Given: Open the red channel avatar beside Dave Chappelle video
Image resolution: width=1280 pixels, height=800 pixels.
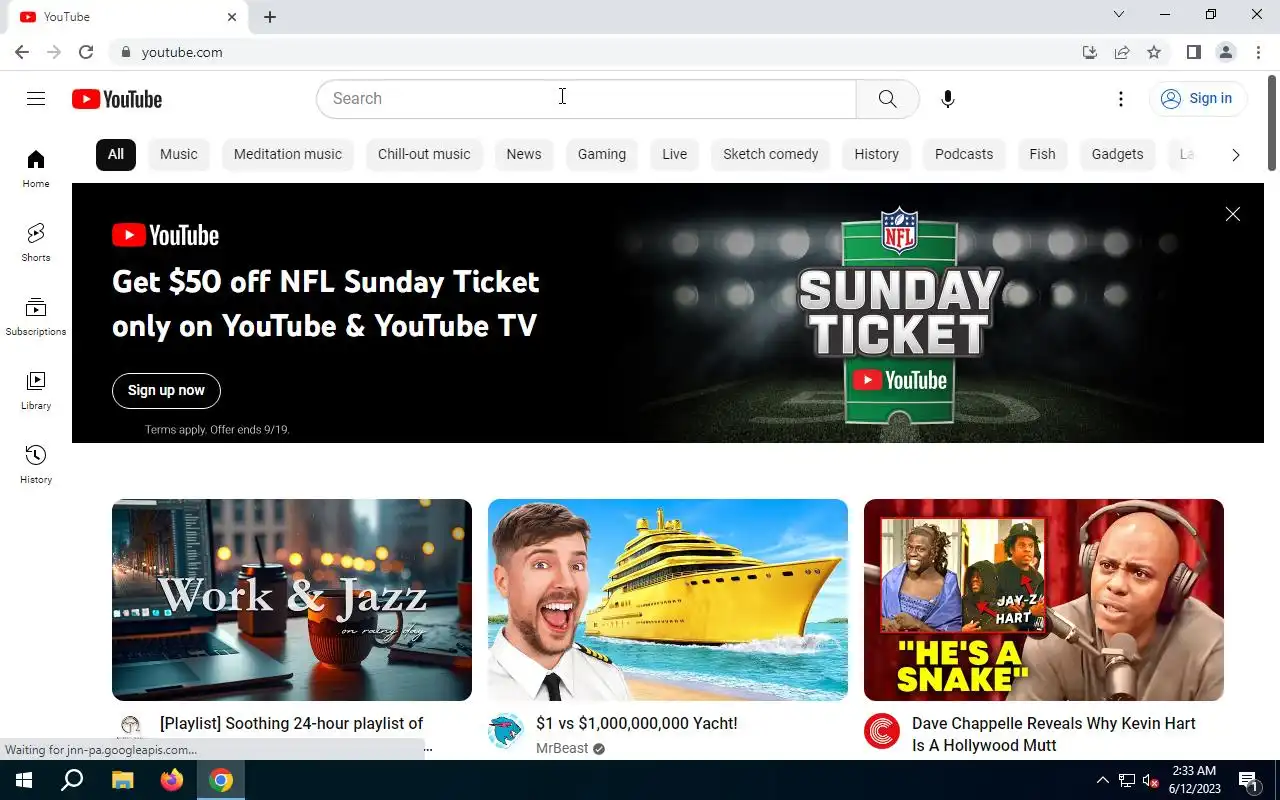Looking at the screenshot, I should 882,732.
